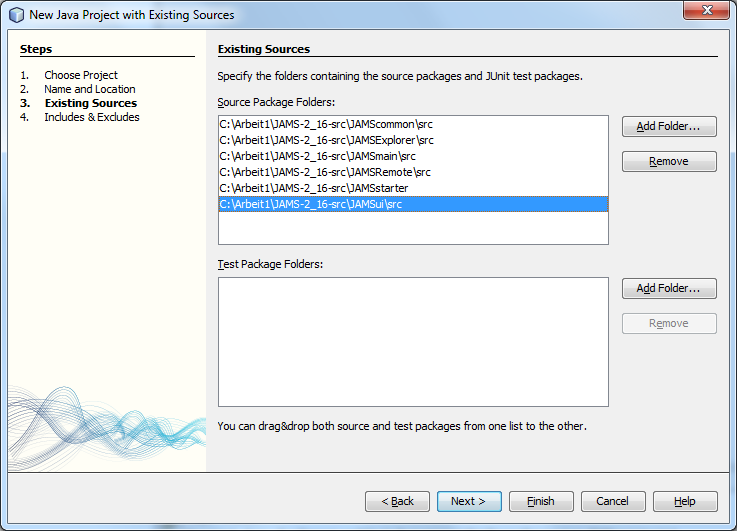Click the NetBeans cube icon in title bar

click(16, 15)
